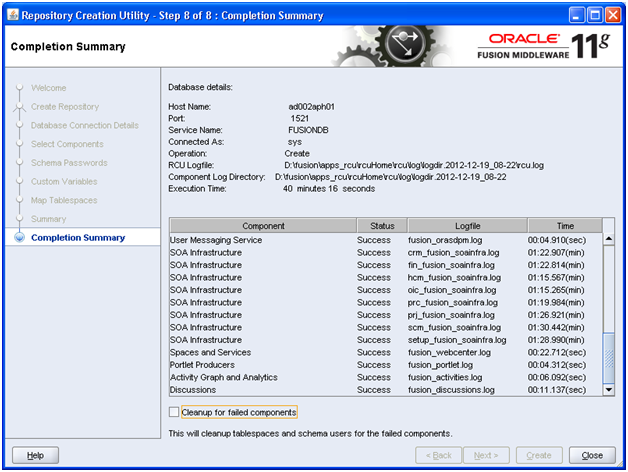Click the scroll up arrow of component table
Image resolution: width=628 pixels, height=472 pixels.
[x=609, y=239]
